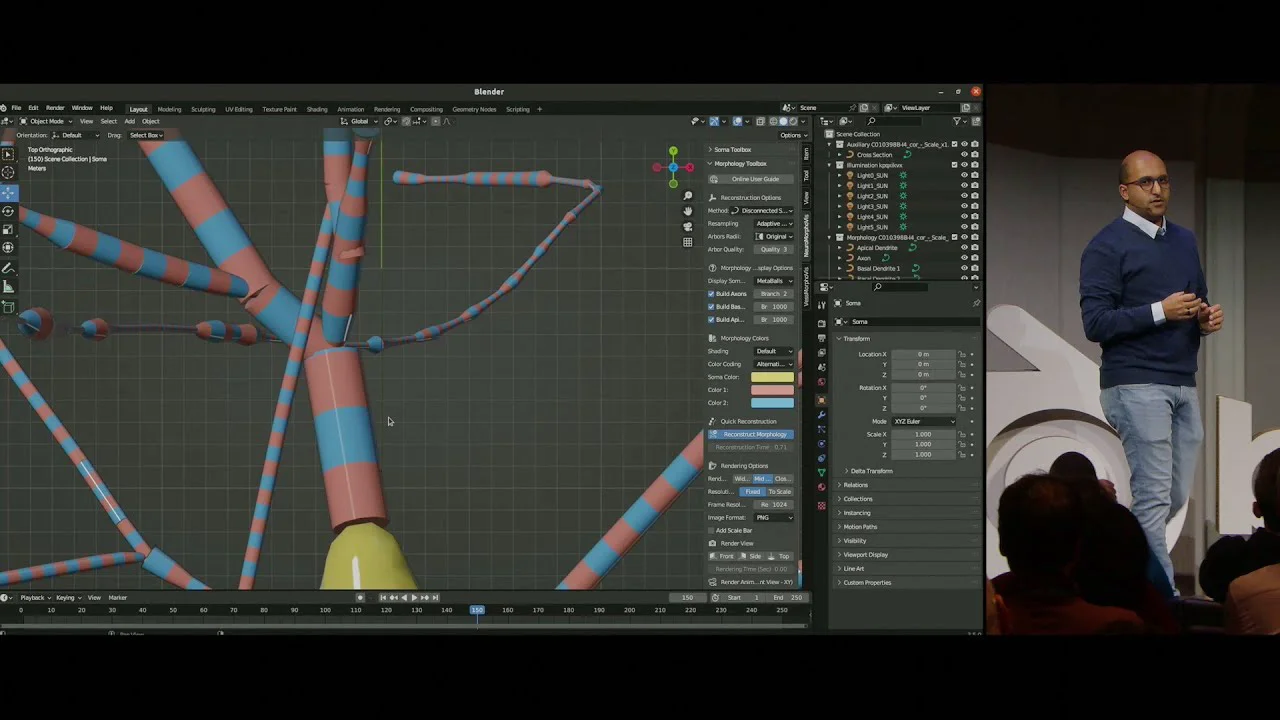This screenshot has height=720, width=1280.
Task: Click the zoom magnifier icon in the viewport
Action: point(688,196)
